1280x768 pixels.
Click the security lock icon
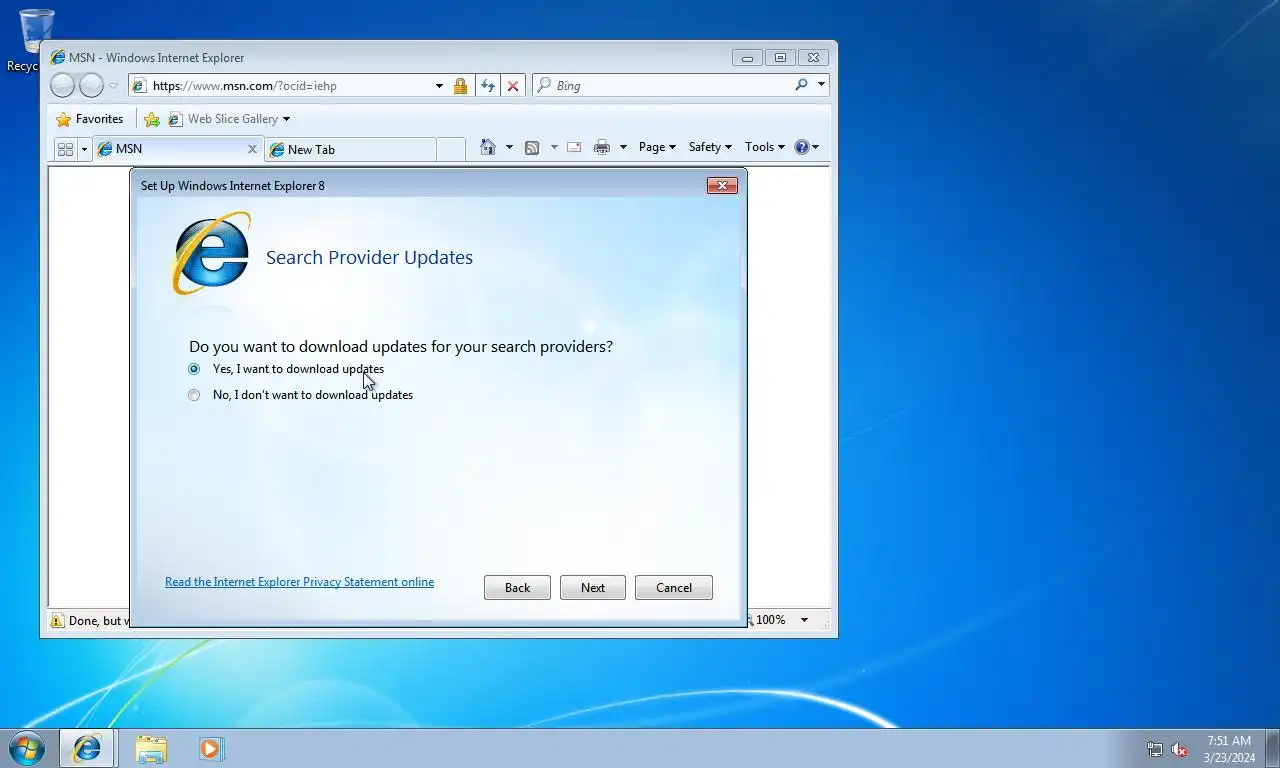[x=460, y=86]
